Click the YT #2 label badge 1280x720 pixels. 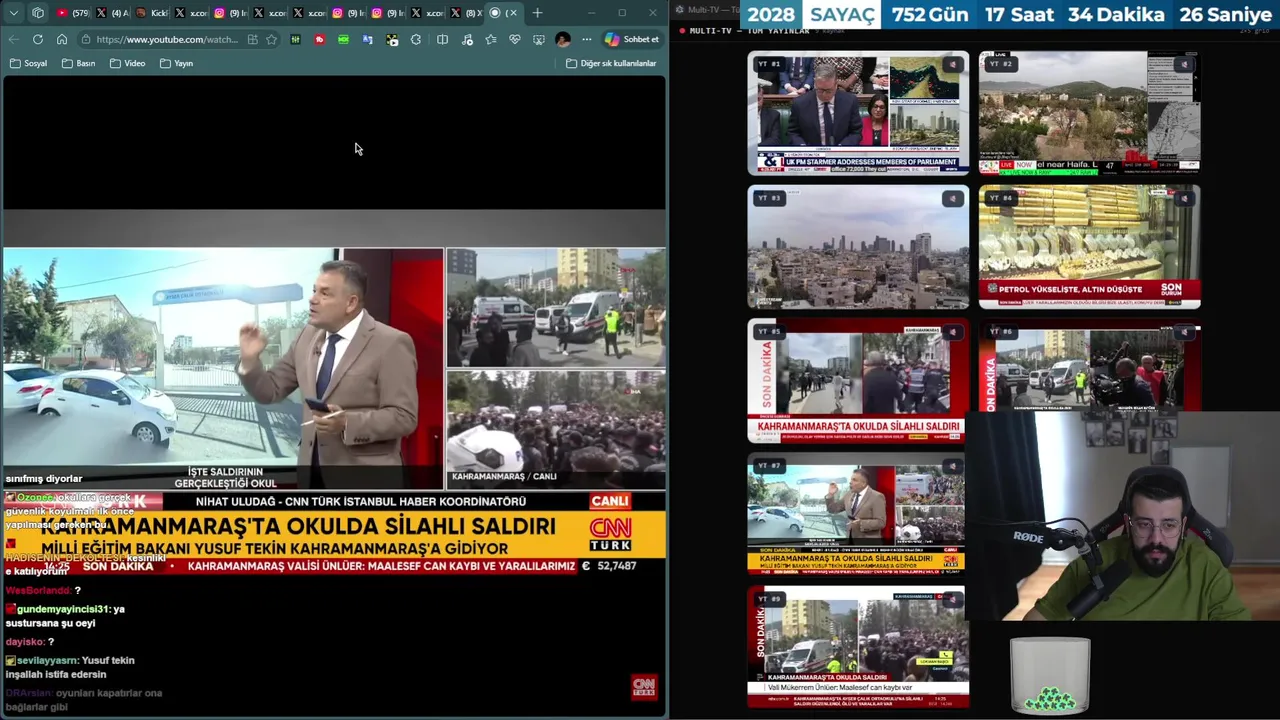pos(1001,64)
